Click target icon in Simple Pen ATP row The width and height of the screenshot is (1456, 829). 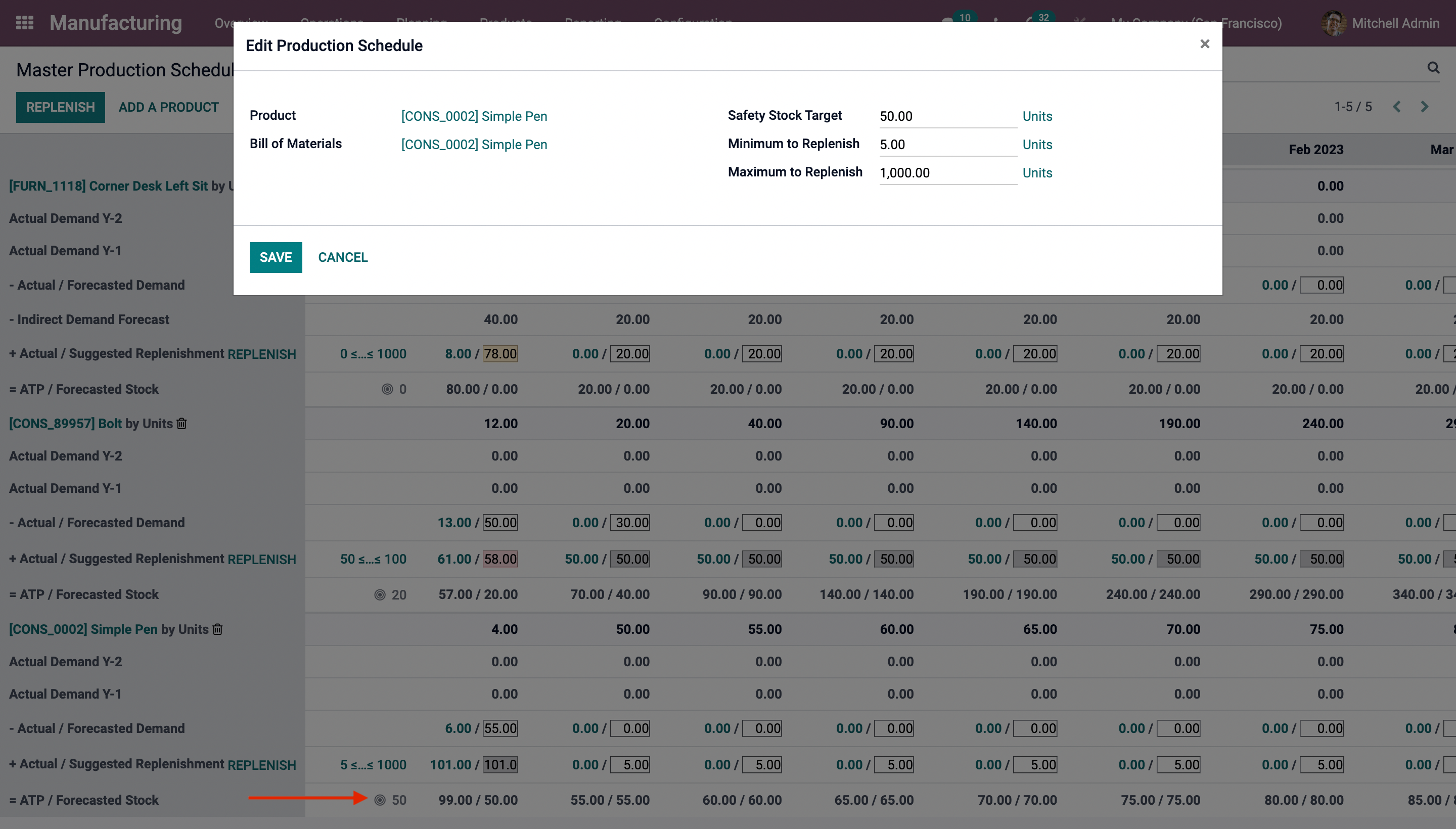coord(380,800)
